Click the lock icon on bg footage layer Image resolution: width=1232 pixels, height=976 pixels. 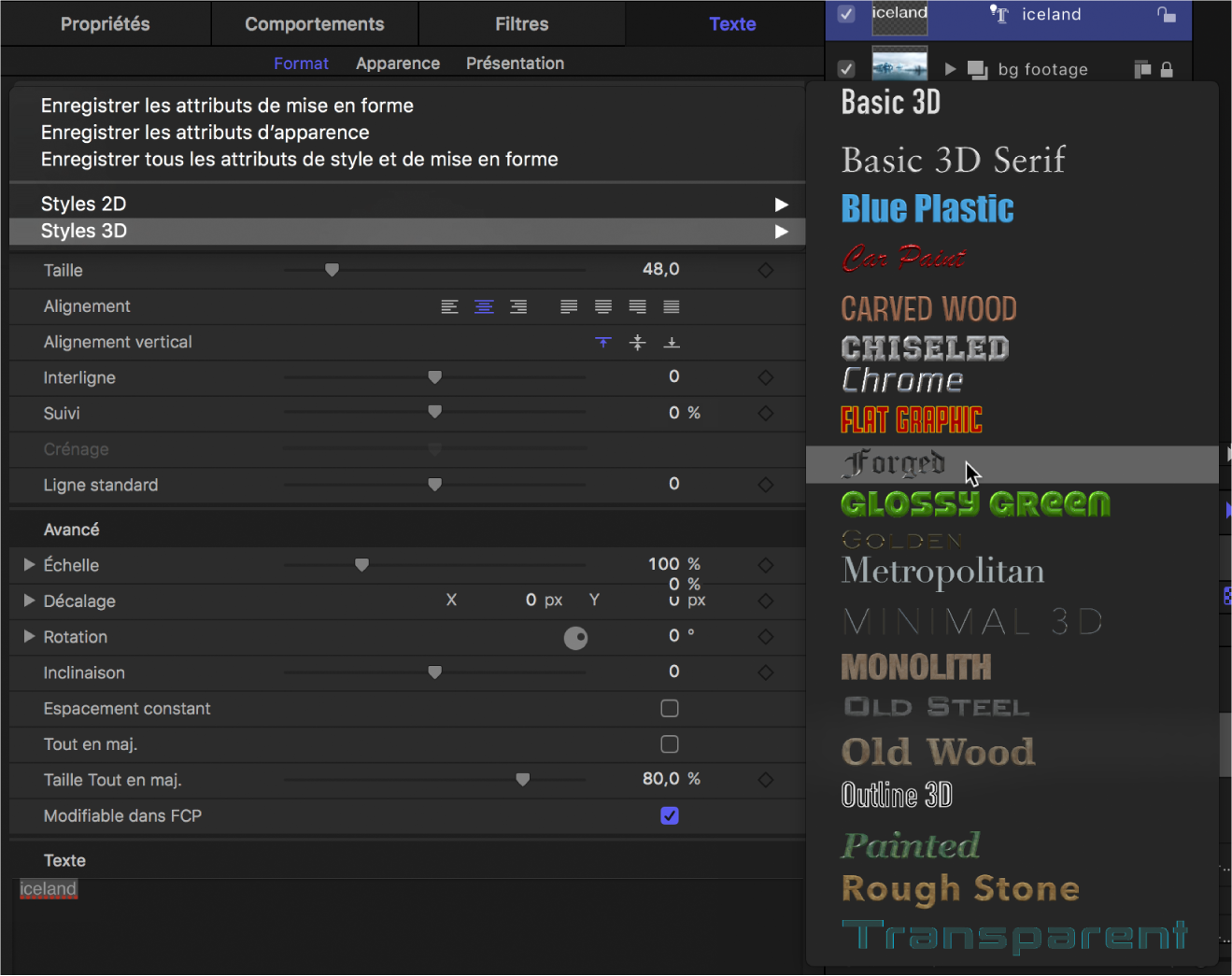click(x=1167, y=69)
